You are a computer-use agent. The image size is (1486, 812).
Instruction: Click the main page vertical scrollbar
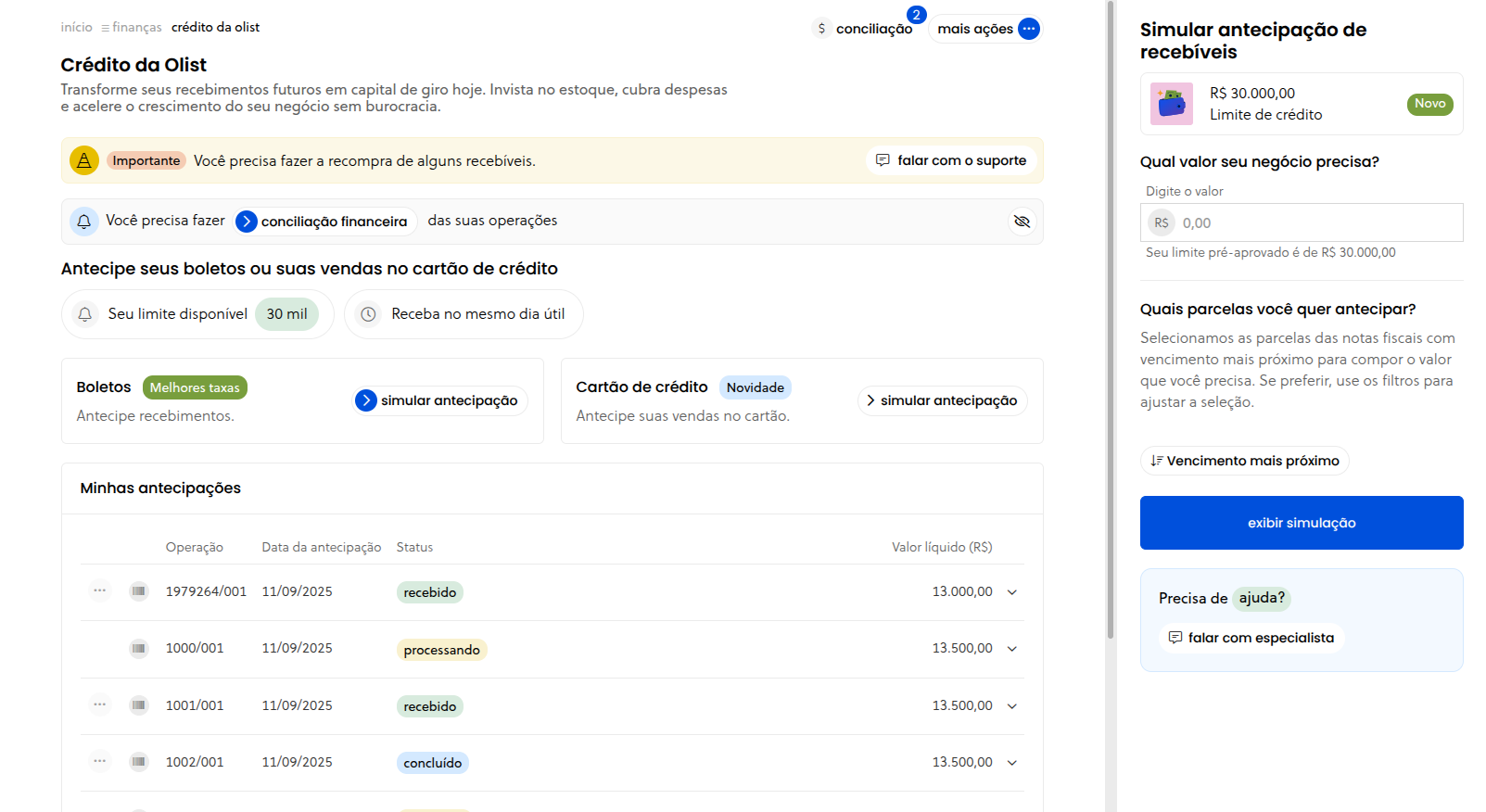[1111, 320]
